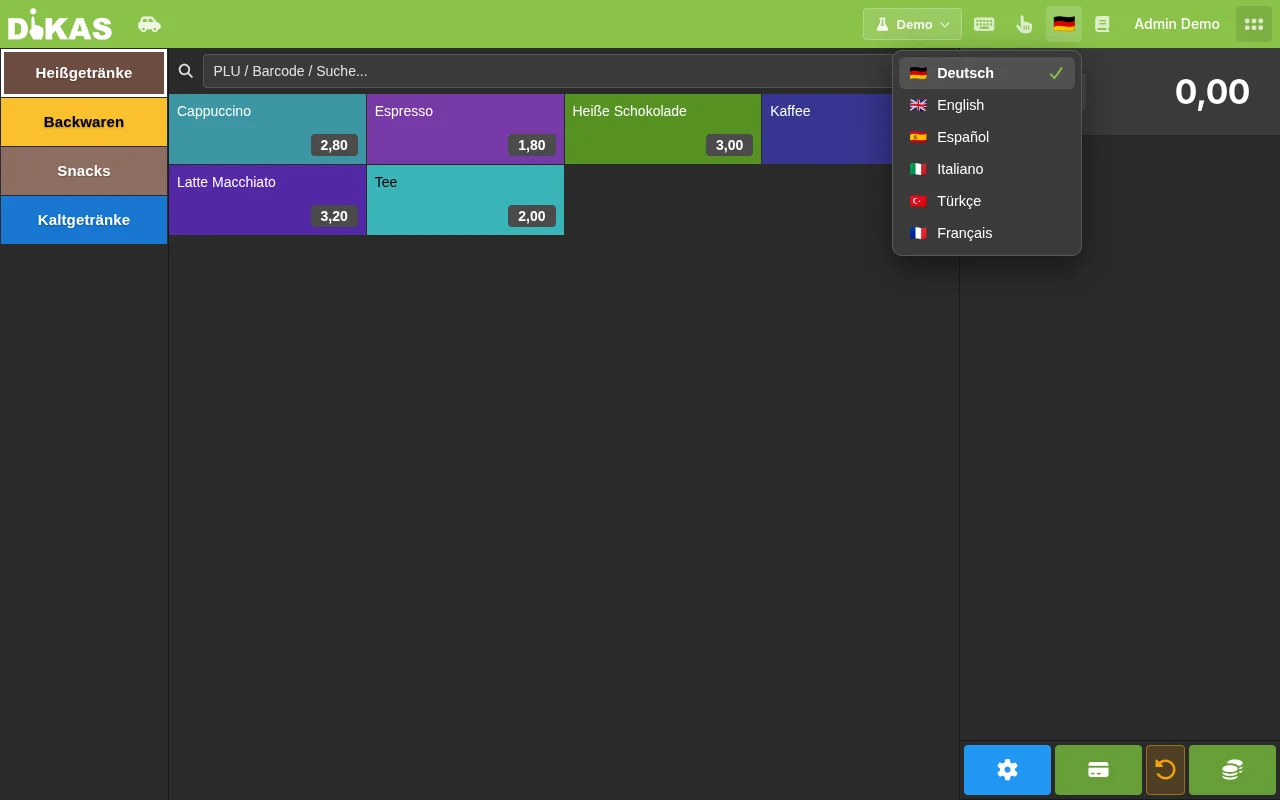Image resolution: width=1280 pixels, height=800 pixels.
Task: Click the green coins cash button
Action: (x=1232, y=770)
